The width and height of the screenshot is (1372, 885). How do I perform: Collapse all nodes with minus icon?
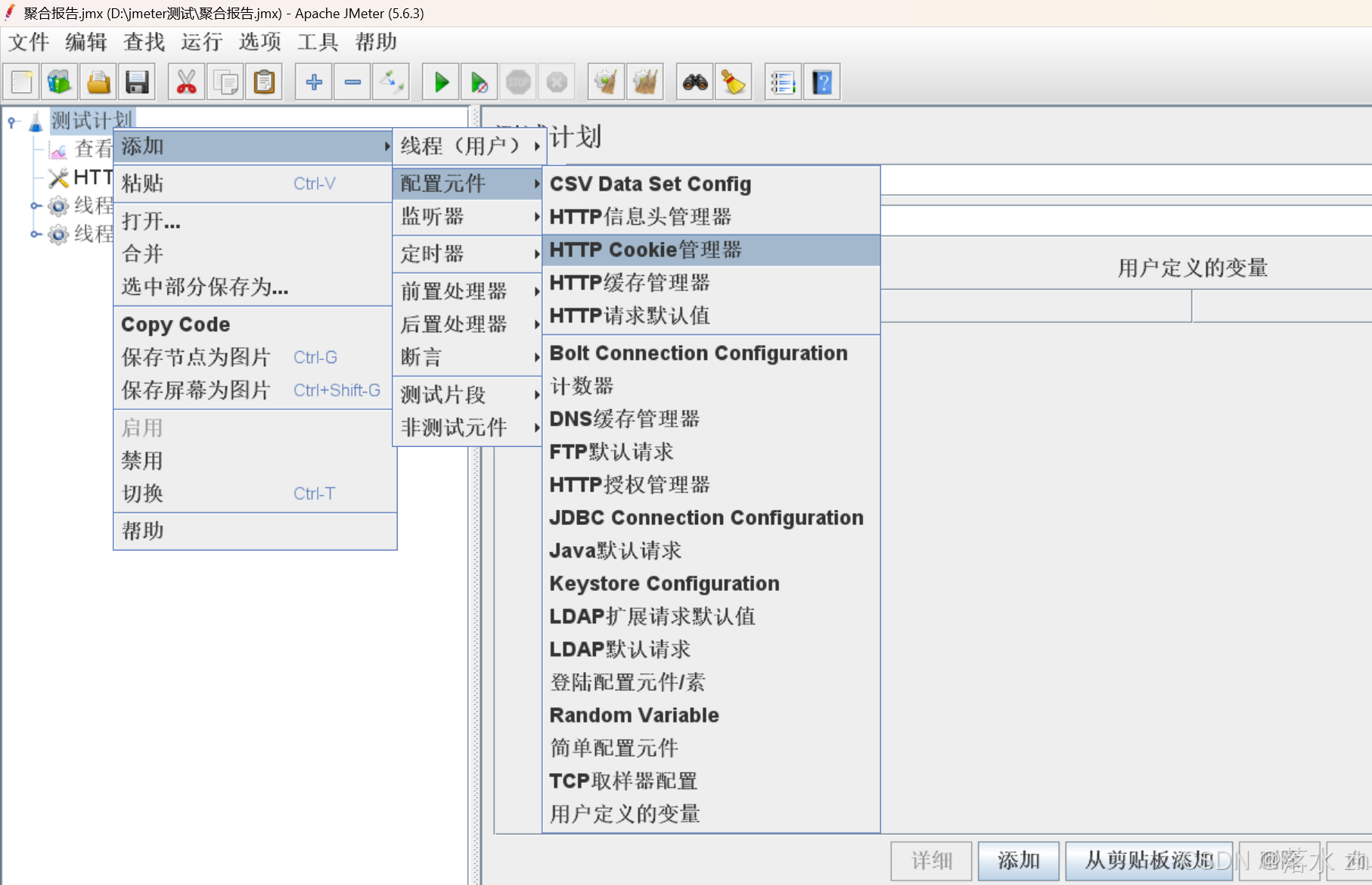click(x=352, y=82)
